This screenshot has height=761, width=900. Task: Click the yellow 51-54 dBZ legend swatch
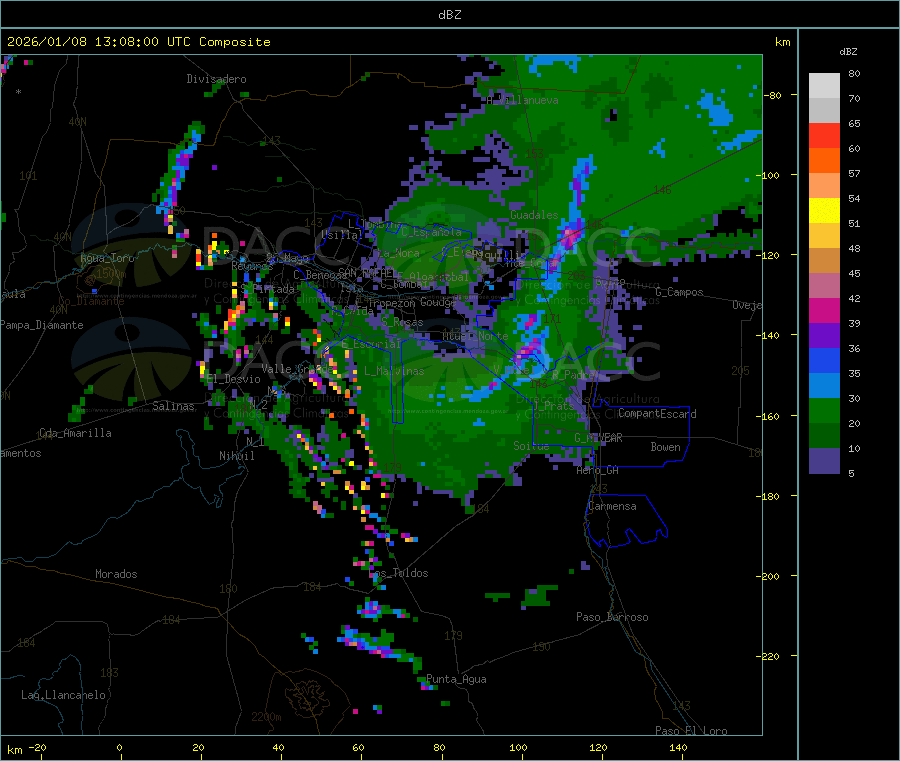pos(824,211)
